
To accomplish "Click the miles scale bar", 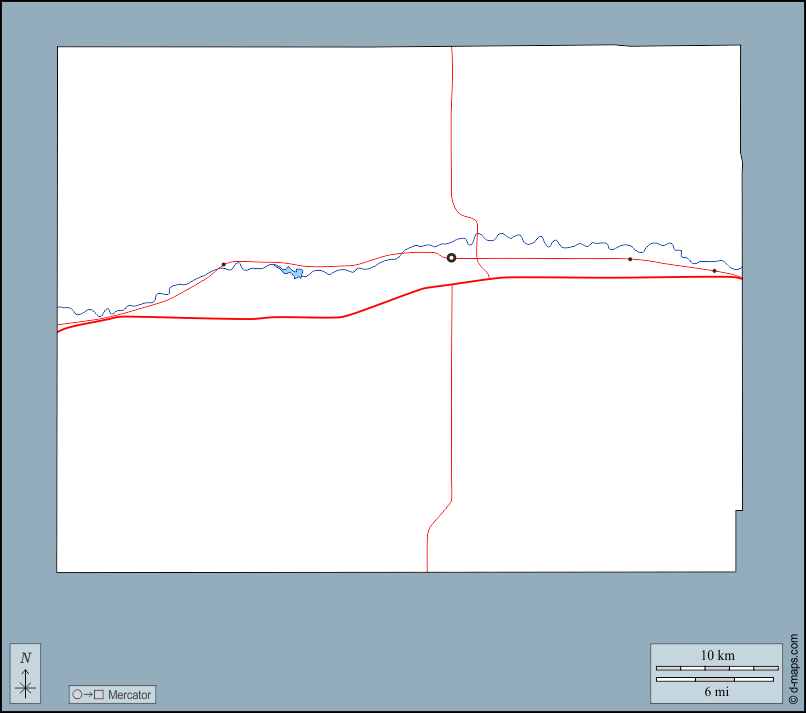I will point(716,680).
